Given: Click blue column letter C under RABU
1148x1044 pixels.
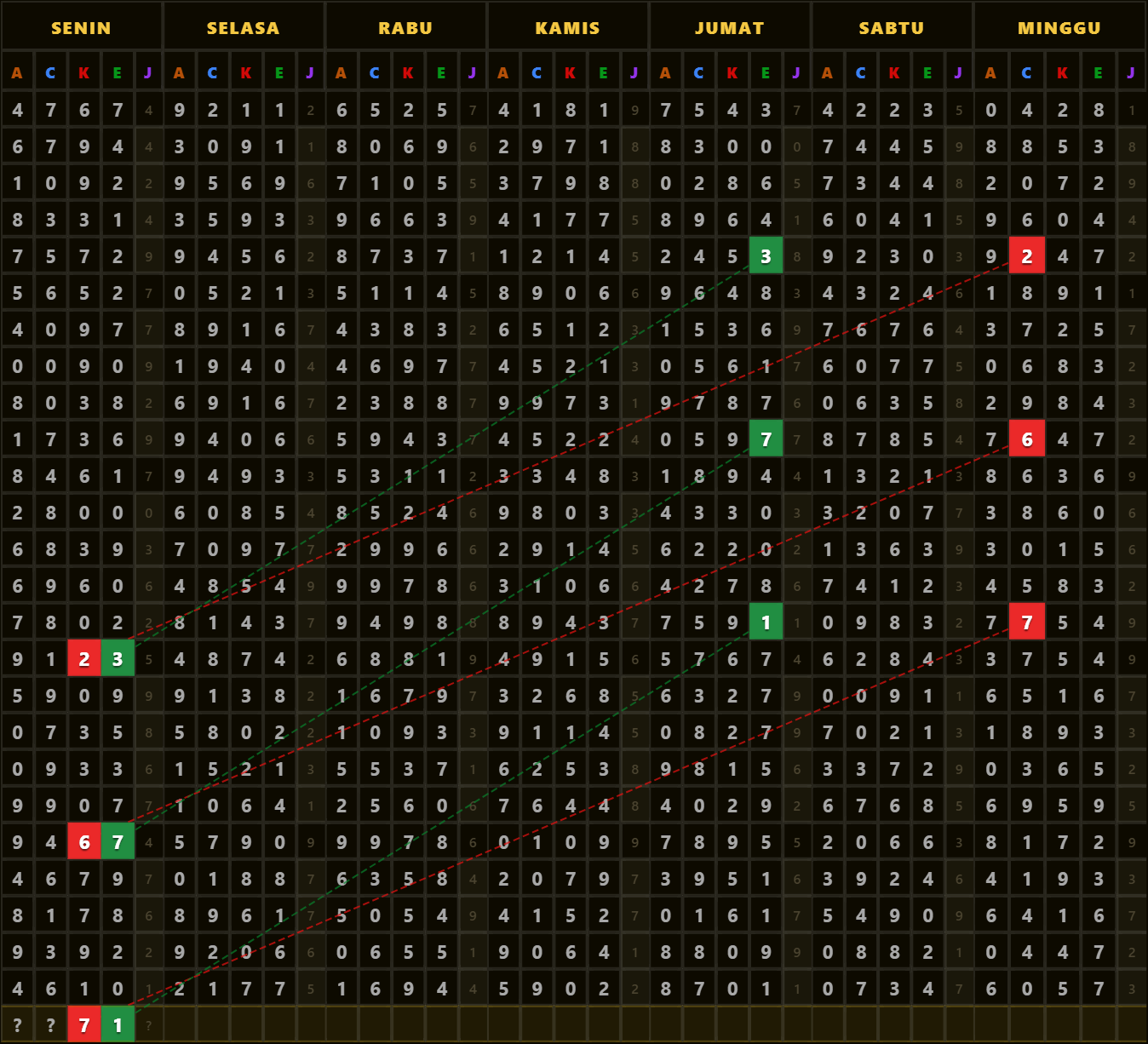Looking at the screenshot, I should point(375,73).
